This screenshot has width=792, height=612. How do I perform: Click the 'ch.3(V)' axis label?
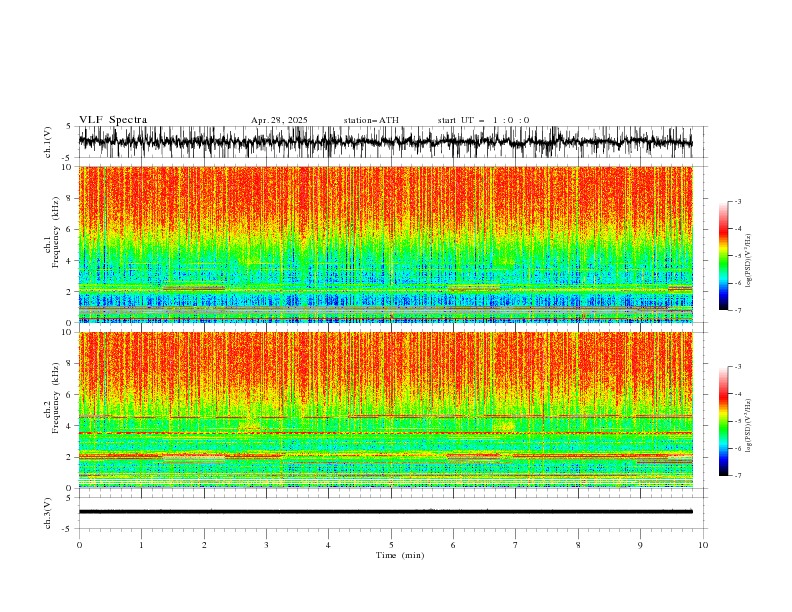tap(48, 513)
